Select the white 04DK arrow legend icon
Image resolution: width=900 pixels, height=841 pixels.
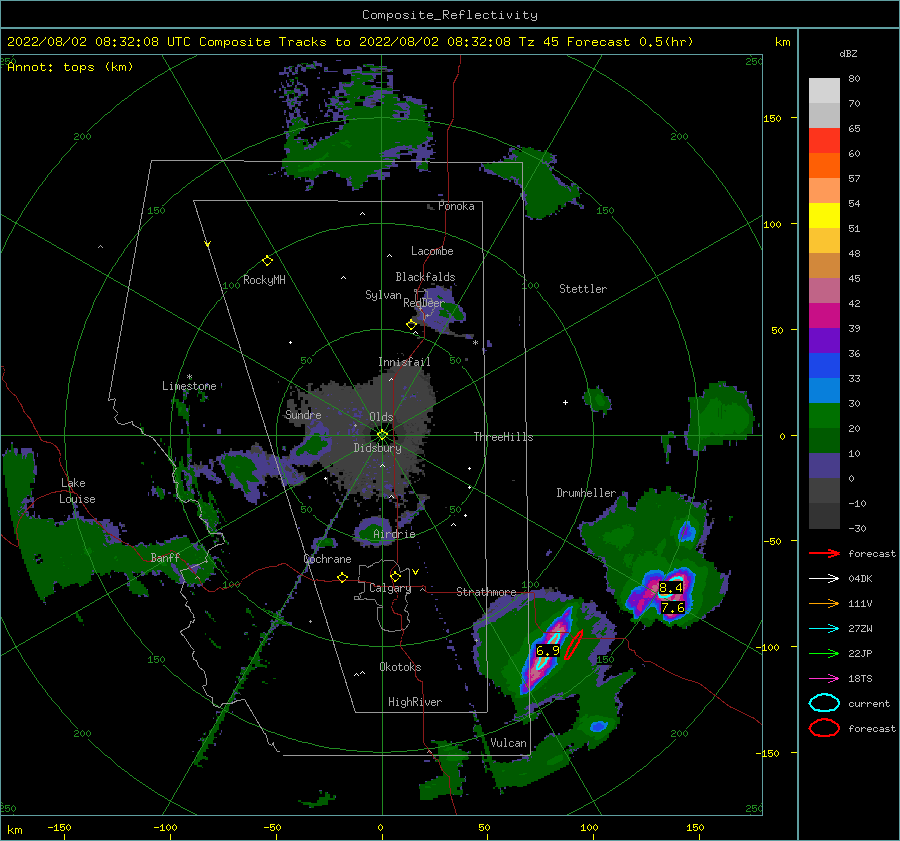(824, 579)
